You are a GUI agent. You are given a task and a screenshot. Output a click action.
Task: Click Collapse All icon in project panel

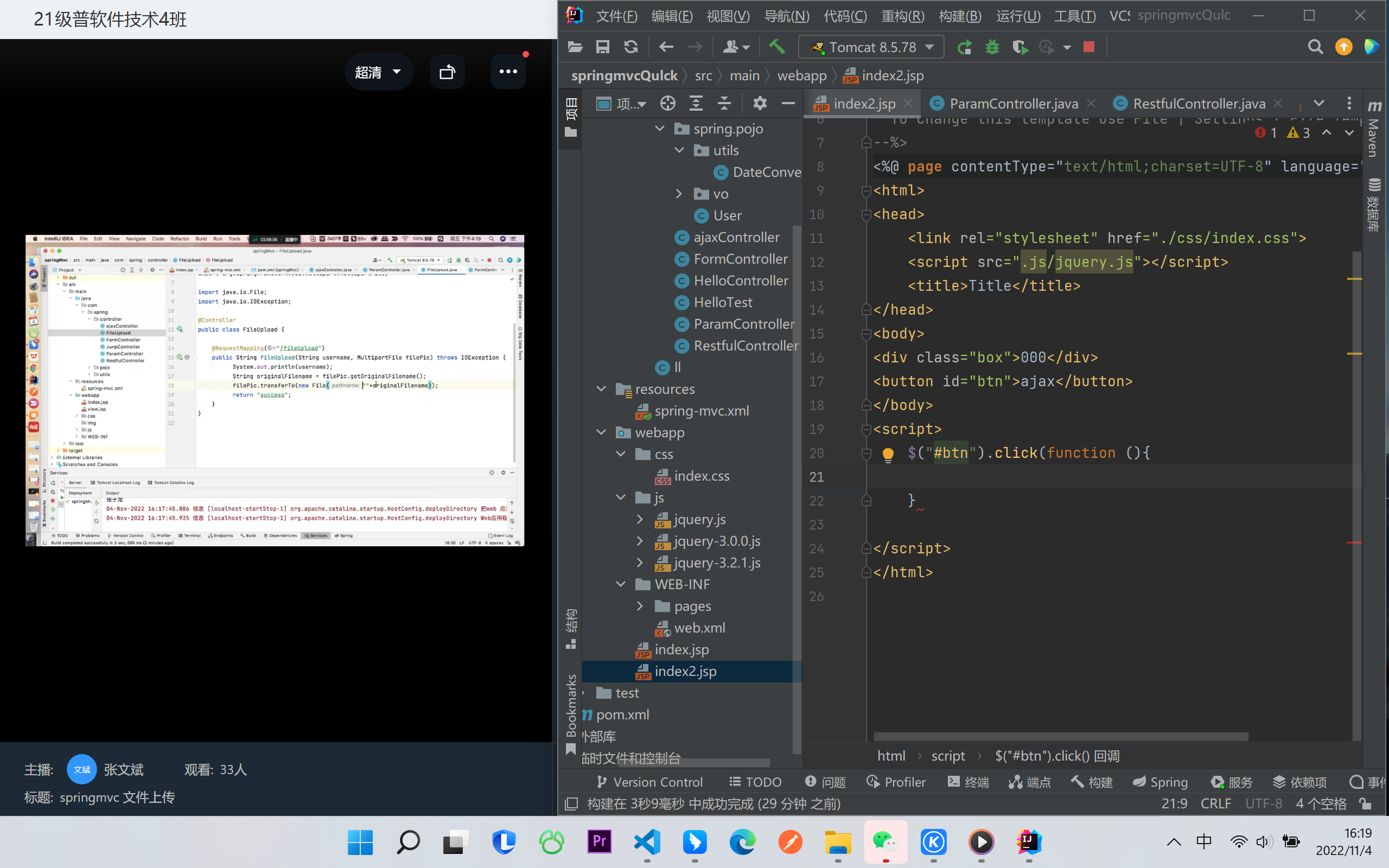point(724,103)
